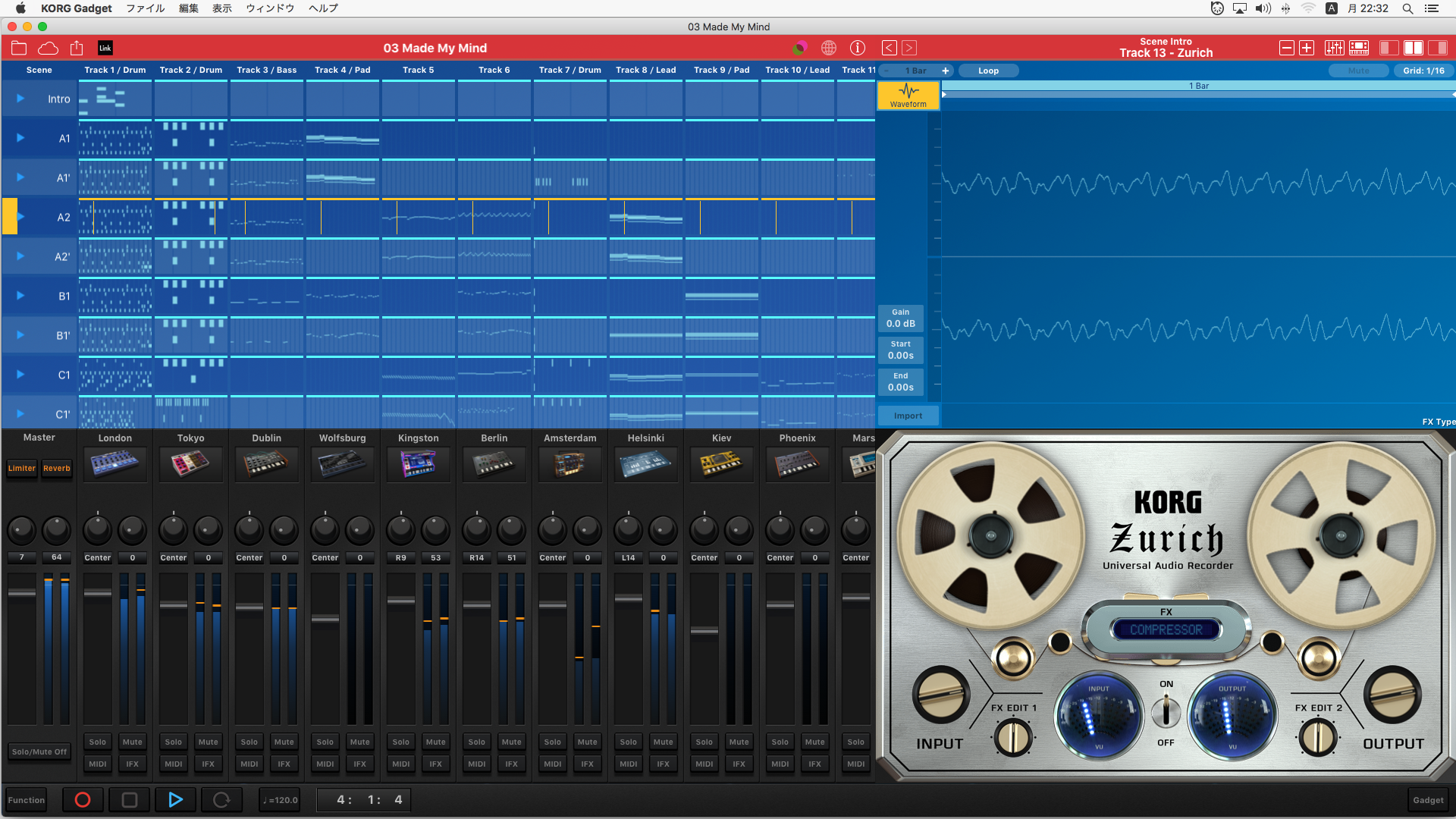Select left-only panel layout icon

(1389, 48)
